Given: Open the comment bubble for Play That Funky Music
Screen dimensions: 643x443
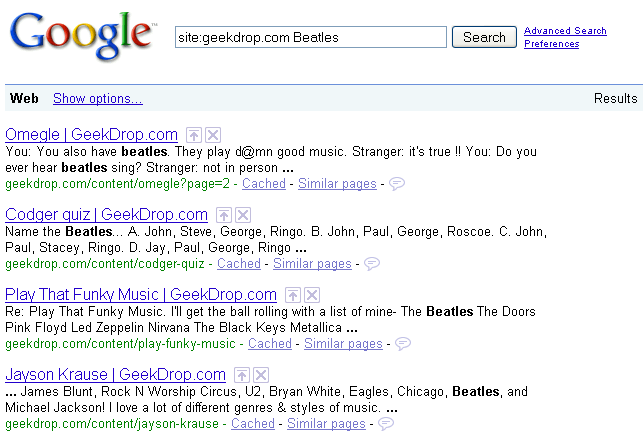Looking at the screenshot, I should click(403, 344).
